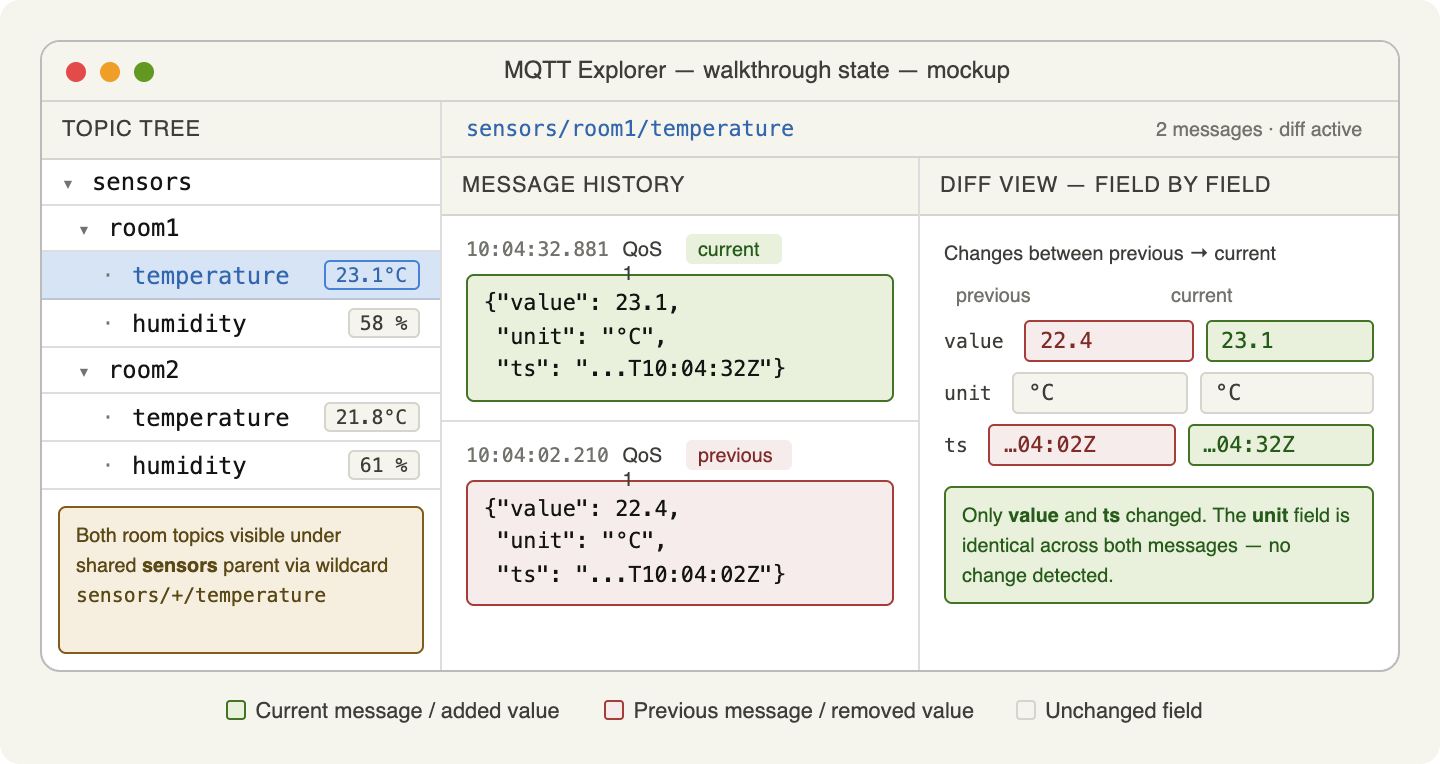Collapse the sensors tree node
This screenshot has height=764, width=1440.
coord(68,184)
